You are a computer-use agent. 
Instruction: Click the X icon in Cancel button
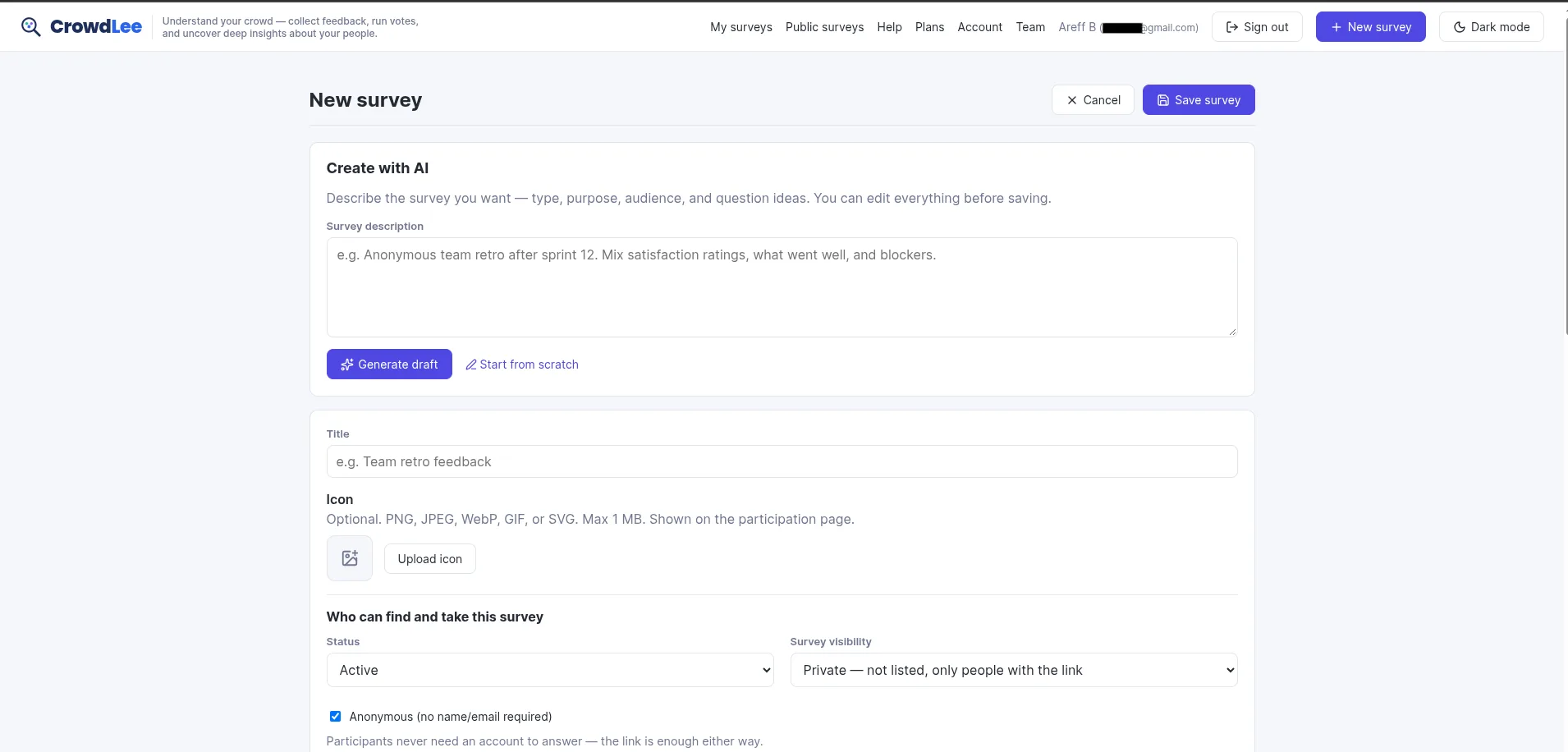tap(1072, 100)
